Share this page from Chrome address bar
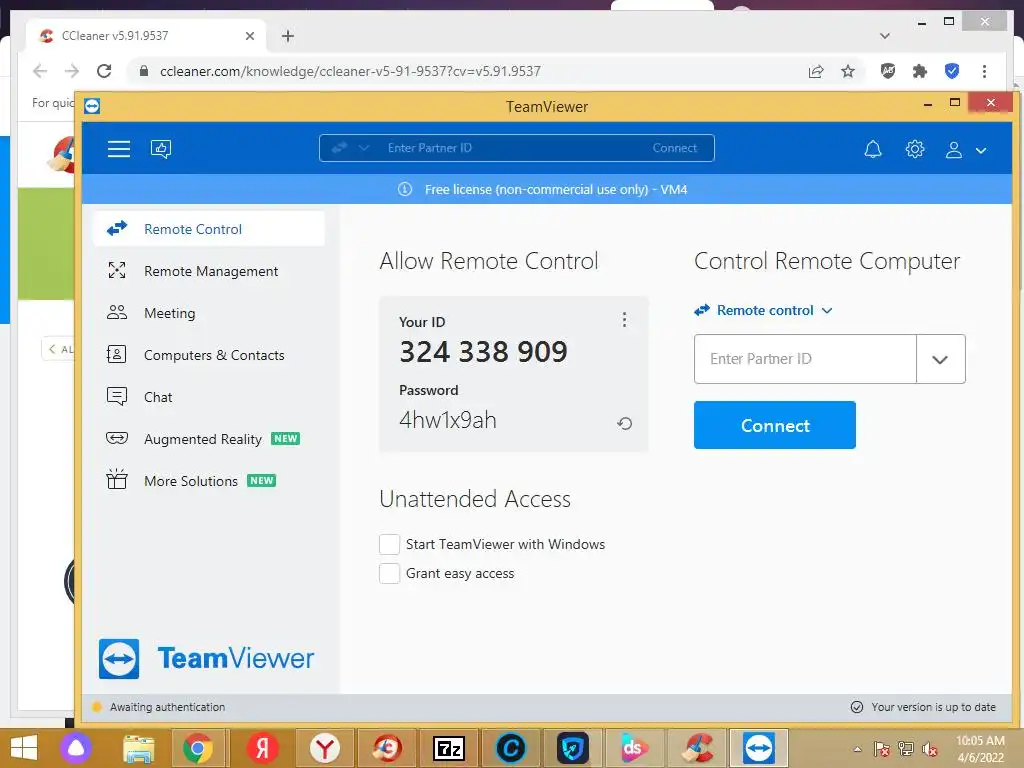Image resolution: width=1024 pixels, height=768 pixels. [816, 71]
